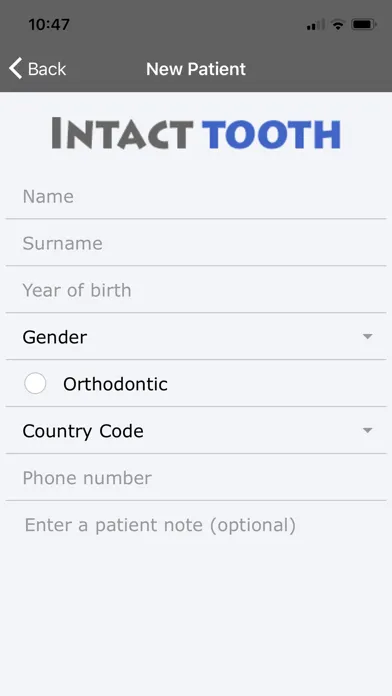Tap the blue TOOTH word in logo
The image size is (392, 696).
271,134
